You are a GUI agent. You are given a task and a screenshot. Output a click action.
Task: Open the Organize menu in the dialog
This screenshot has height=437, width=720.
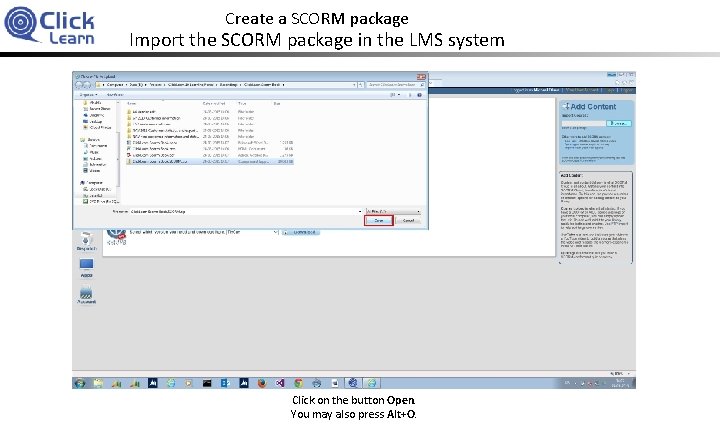[88, 95]
